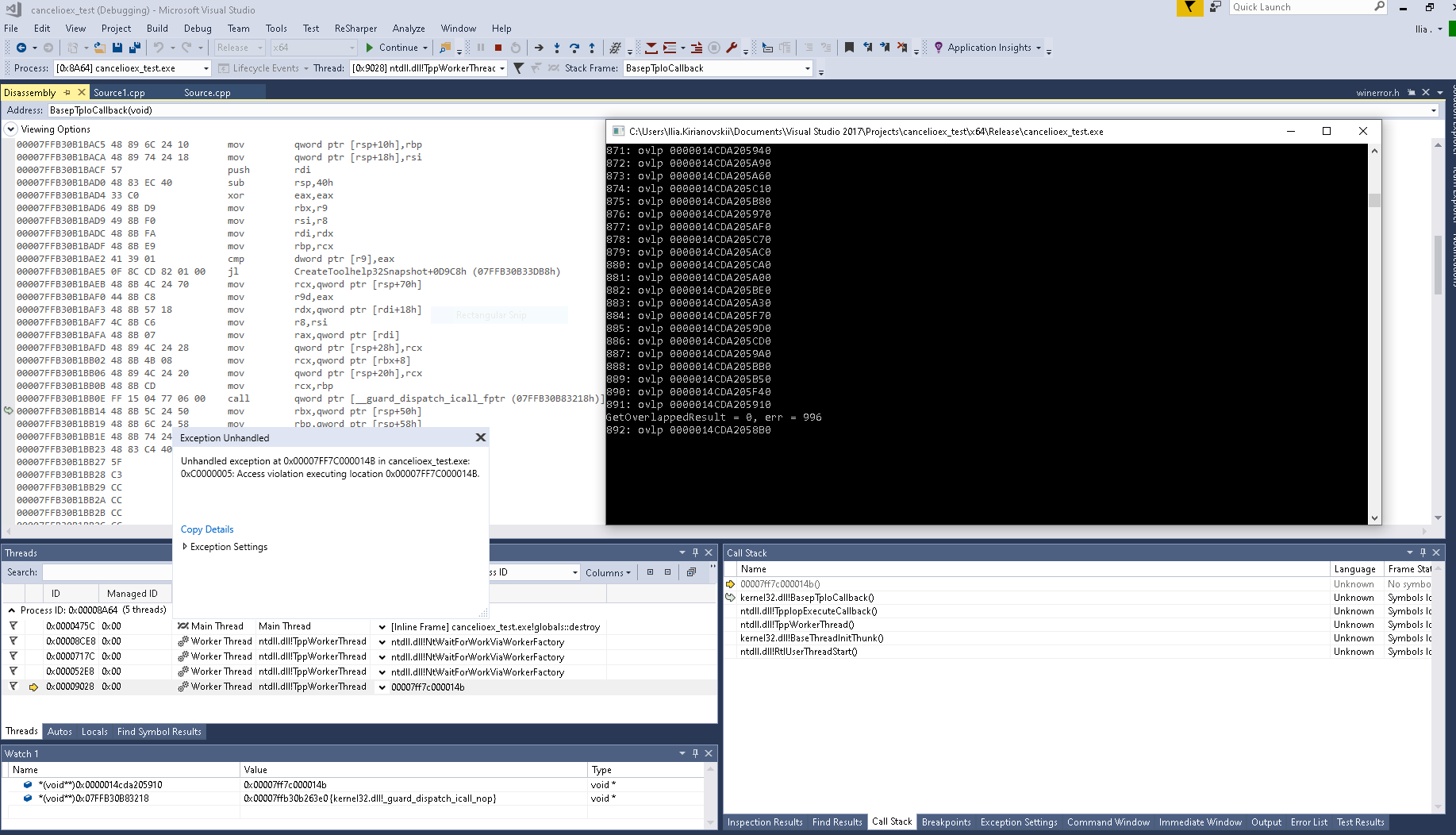The width and height of the screenshot is (1456, 835).
Task: Select kernel32.dll!BasepTploCallback() call stack frame
Action: [x=807, y=598]
